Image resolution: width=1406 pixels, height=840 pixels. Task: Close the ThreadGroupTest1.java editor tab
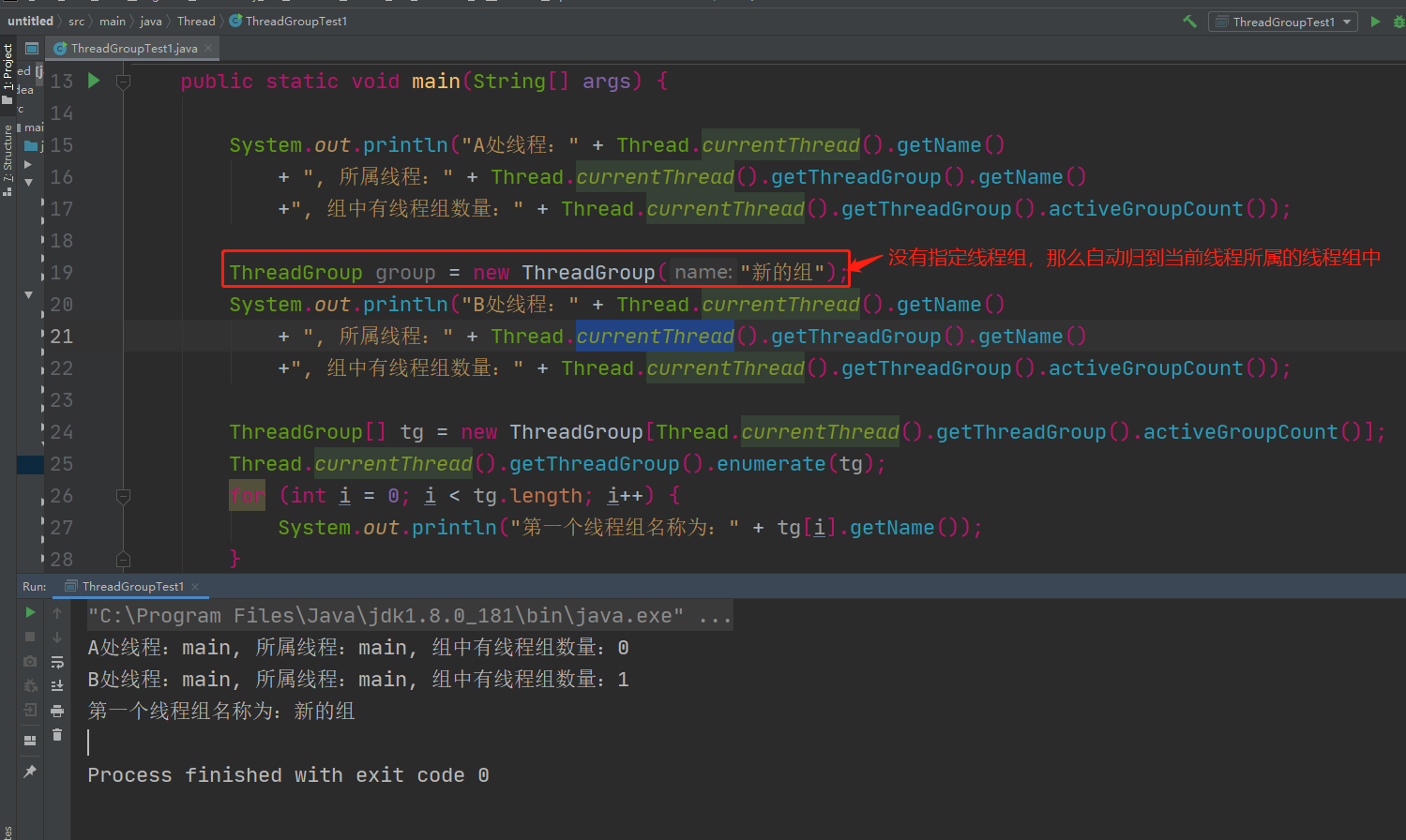coord(208,48)
